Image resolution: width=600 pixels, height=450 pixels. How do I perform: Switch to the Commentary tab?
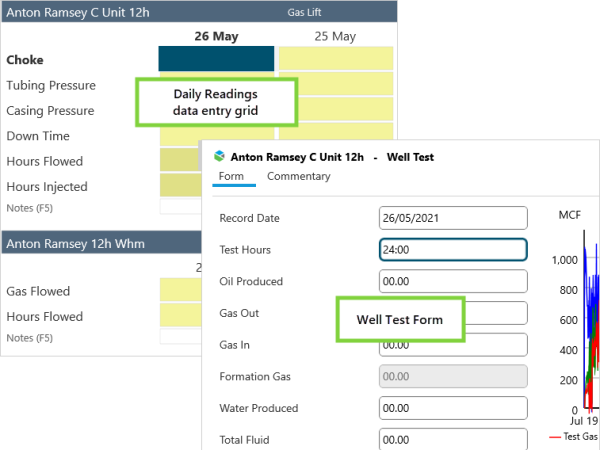298,177
